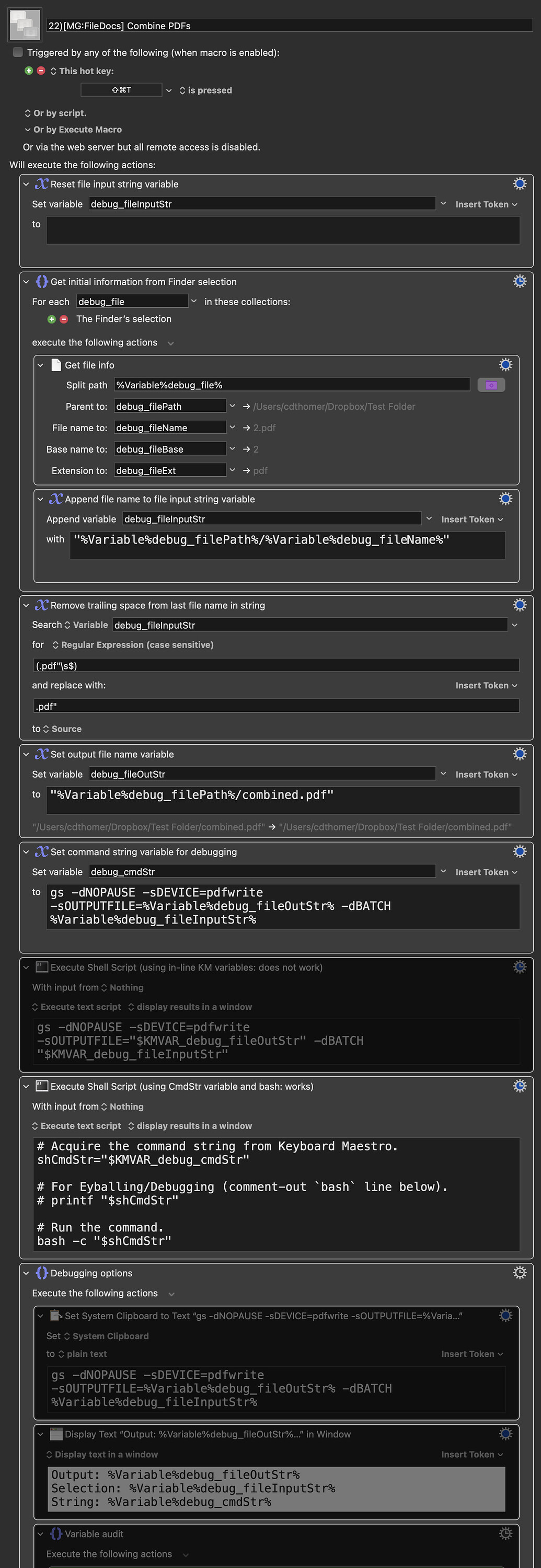The image size is (541, 1568).
Task: Click the debug_fileInputStr set variable field
Action: (262, 204)
